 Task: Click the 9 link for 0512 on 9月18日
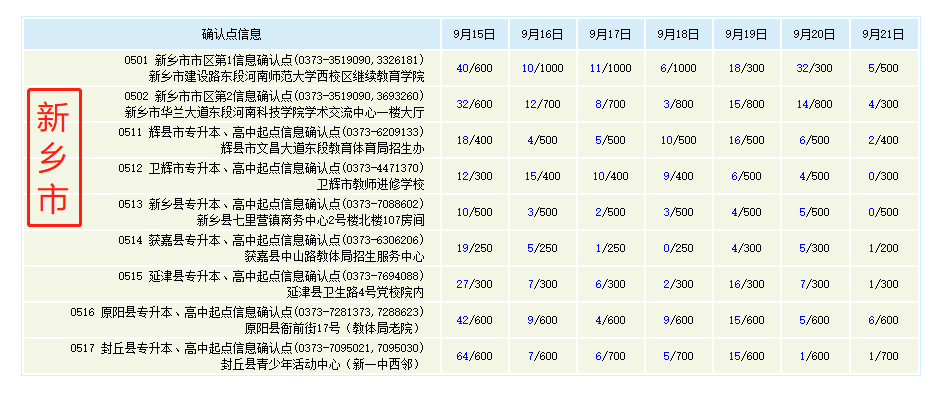pos(667,176)
